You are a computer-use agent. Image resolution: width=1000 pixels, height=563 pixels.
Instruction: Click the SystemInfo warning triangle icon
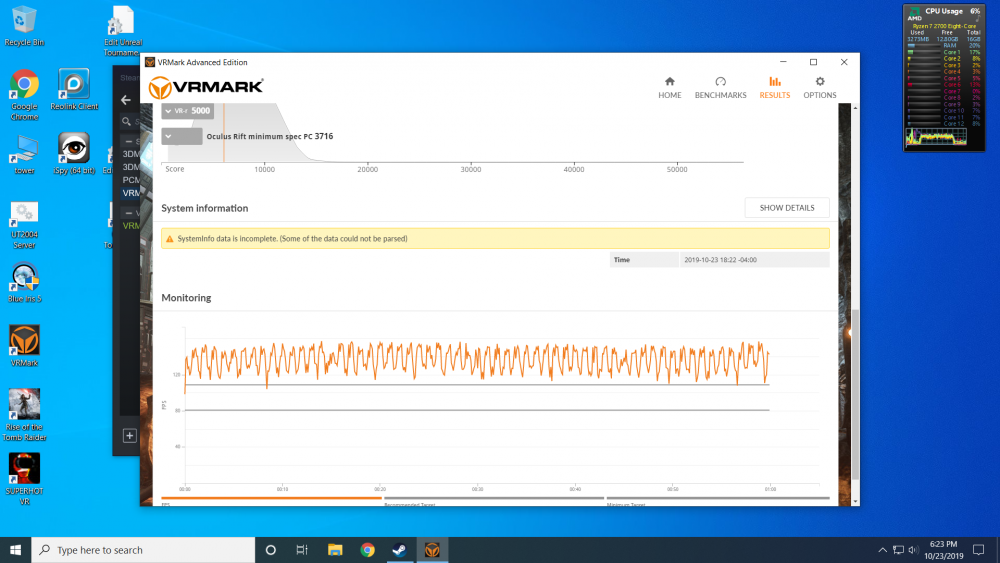tap(170, 239)
